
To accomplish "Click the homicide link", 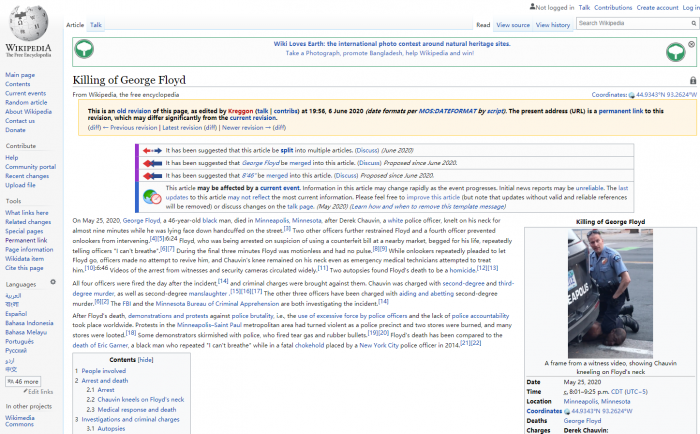I will coord(462,270).
